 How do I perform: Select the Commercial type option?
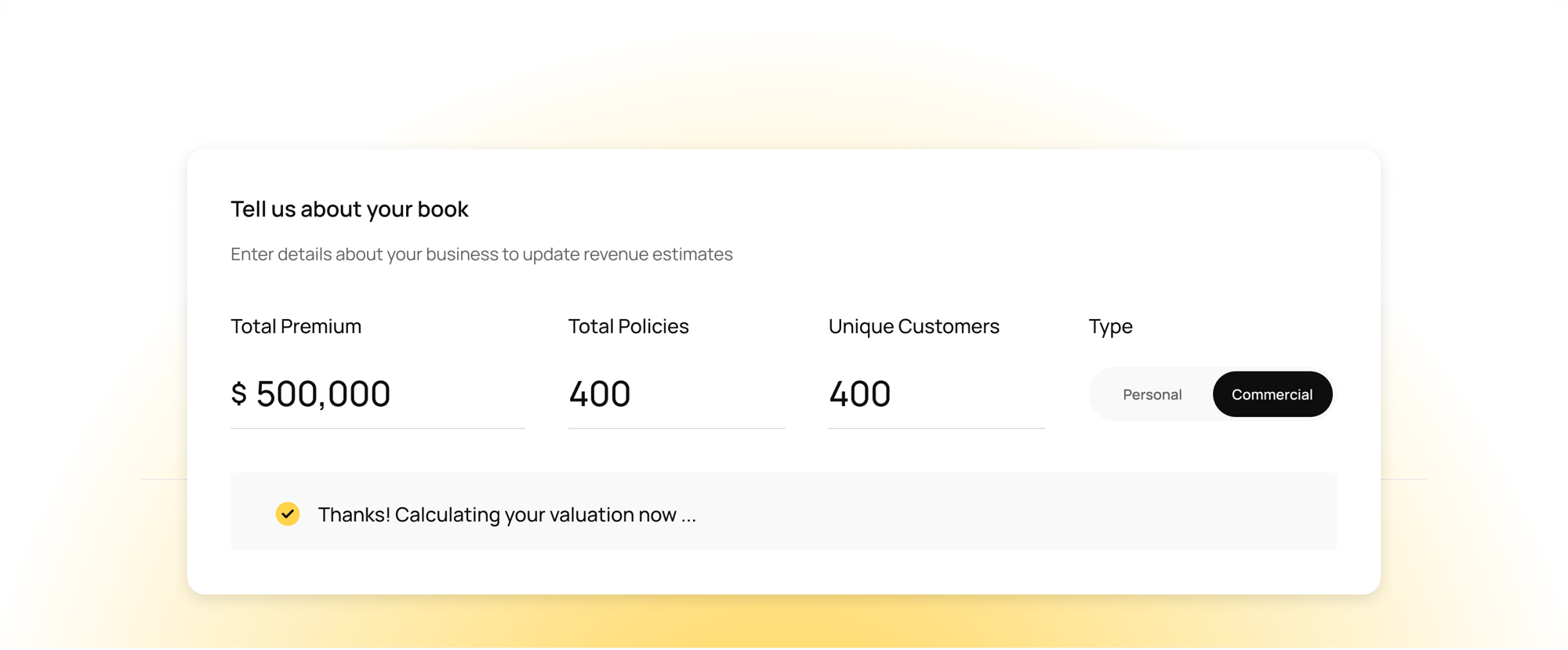tap(1272, 394)
